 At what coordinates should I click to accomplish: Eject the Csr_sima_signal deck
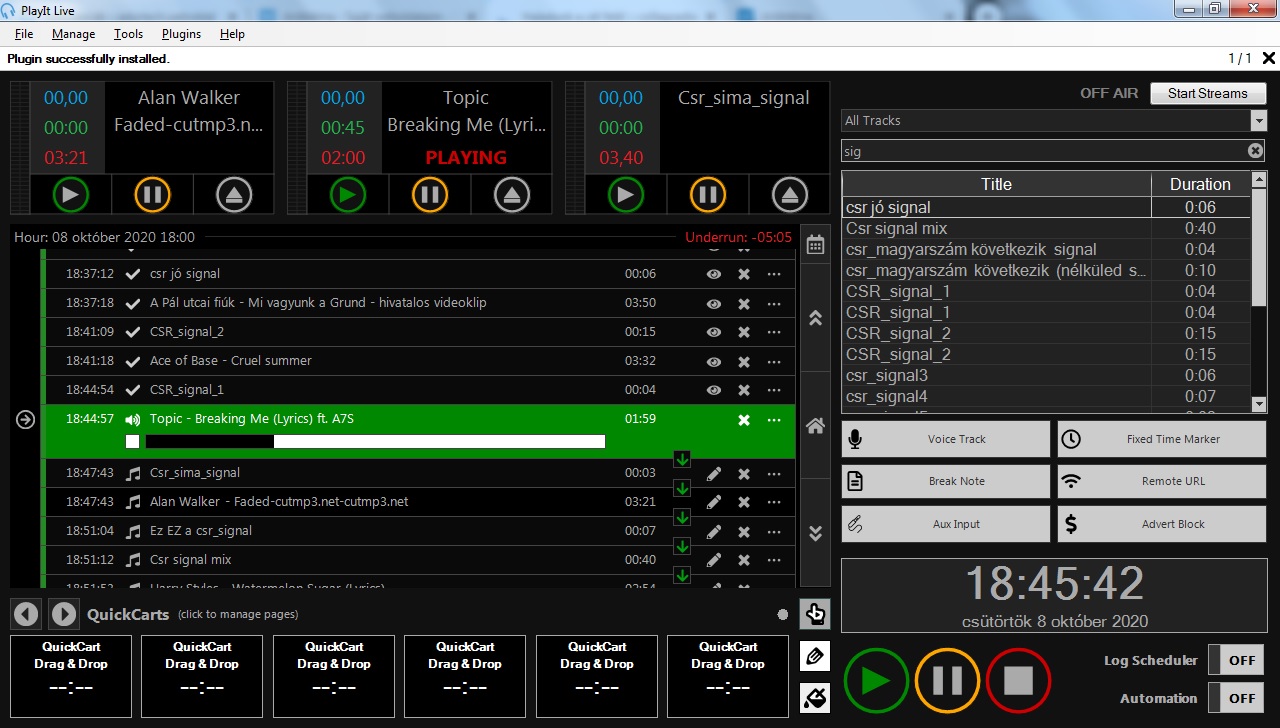click(789, 194)
